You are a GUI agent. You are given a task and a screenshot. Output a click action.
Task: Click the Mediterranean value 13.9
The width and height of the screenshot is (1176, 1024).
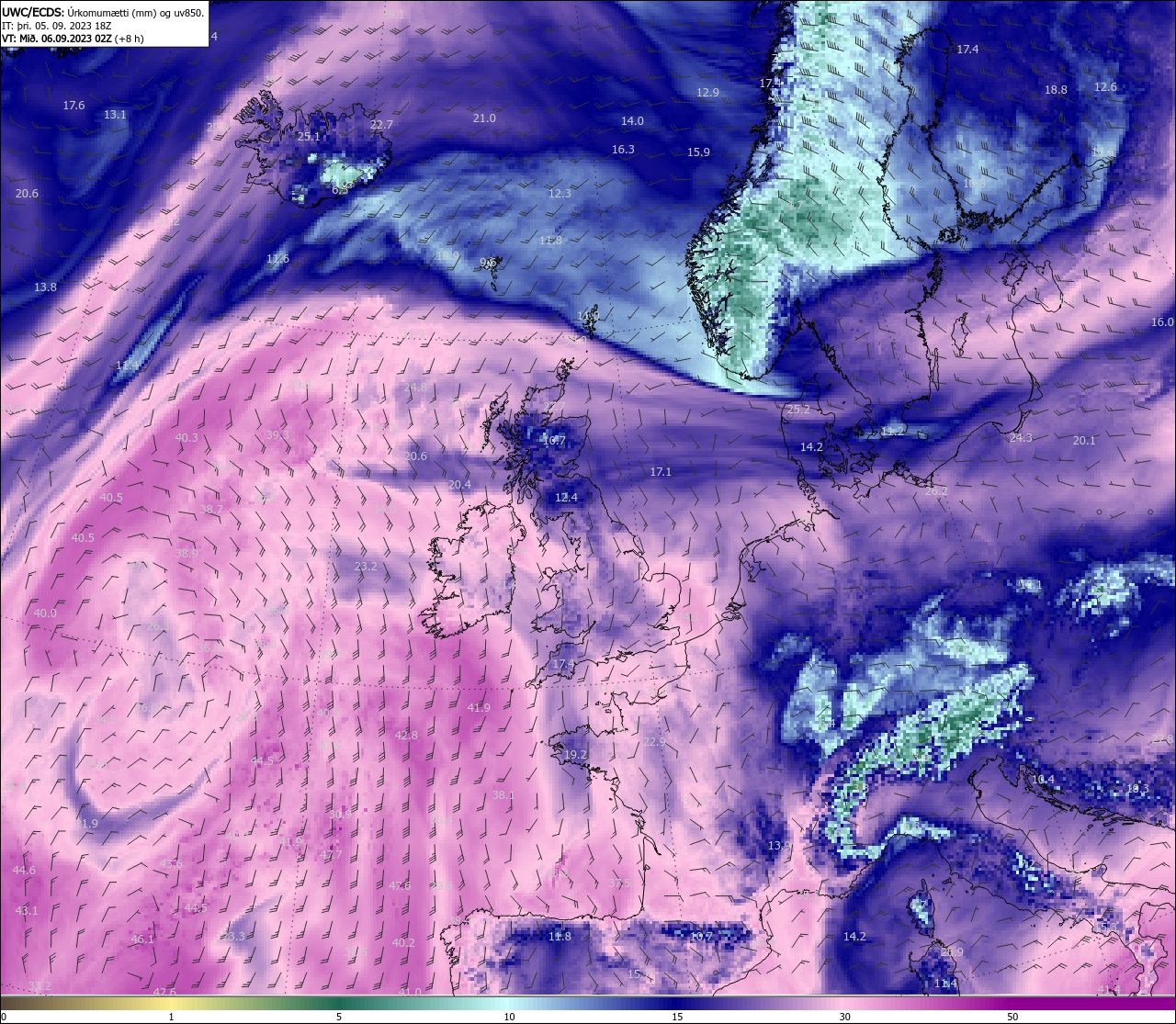(779, 846)
